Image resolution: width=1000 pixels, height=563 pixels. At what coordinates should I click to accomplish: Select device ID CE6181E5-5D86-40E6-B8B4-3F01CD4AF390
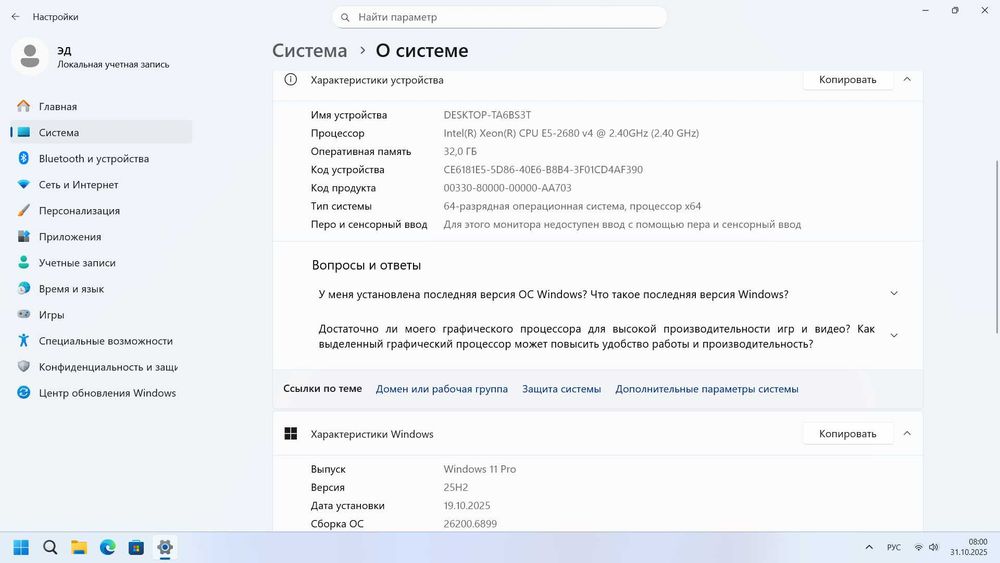[543, 170]
